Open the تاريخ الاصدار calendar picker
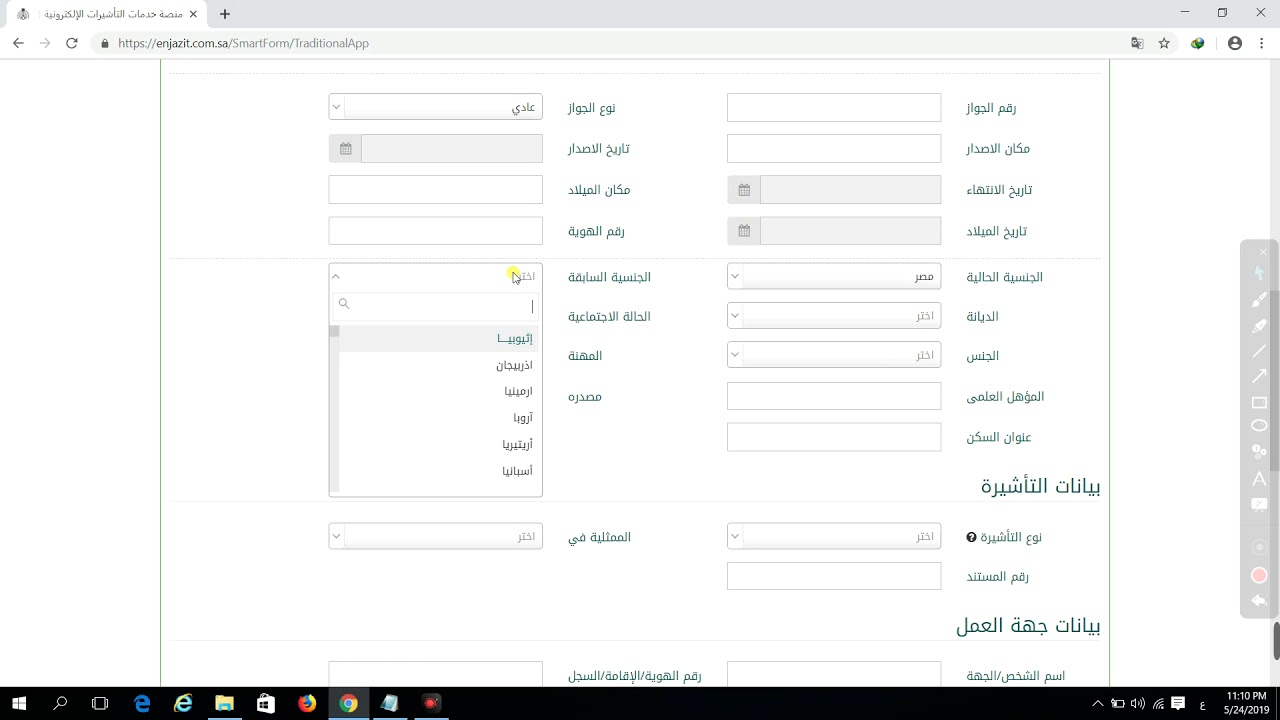The height and width of the screenshot is (720, 1280). click(x=345, y=148)
